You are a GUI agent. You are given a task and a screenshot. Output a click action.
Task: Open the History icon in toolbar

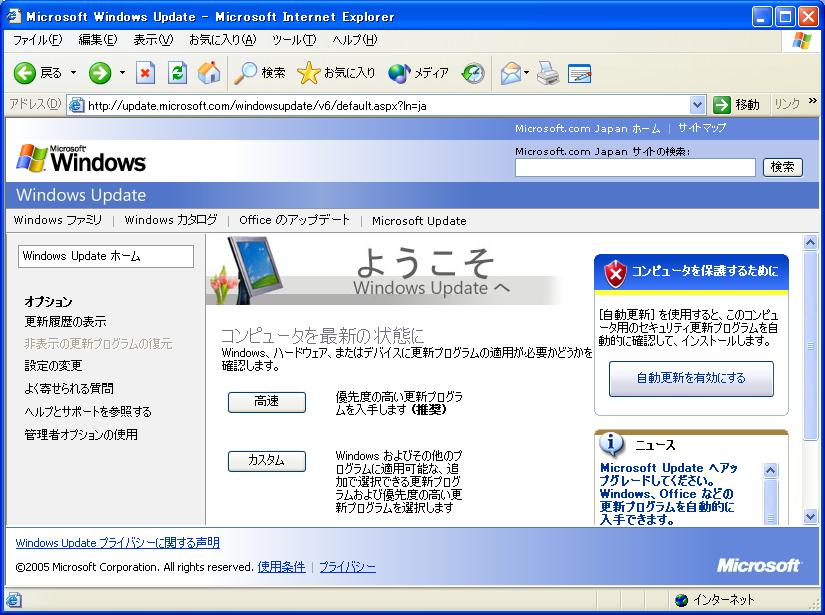(473, 73)
